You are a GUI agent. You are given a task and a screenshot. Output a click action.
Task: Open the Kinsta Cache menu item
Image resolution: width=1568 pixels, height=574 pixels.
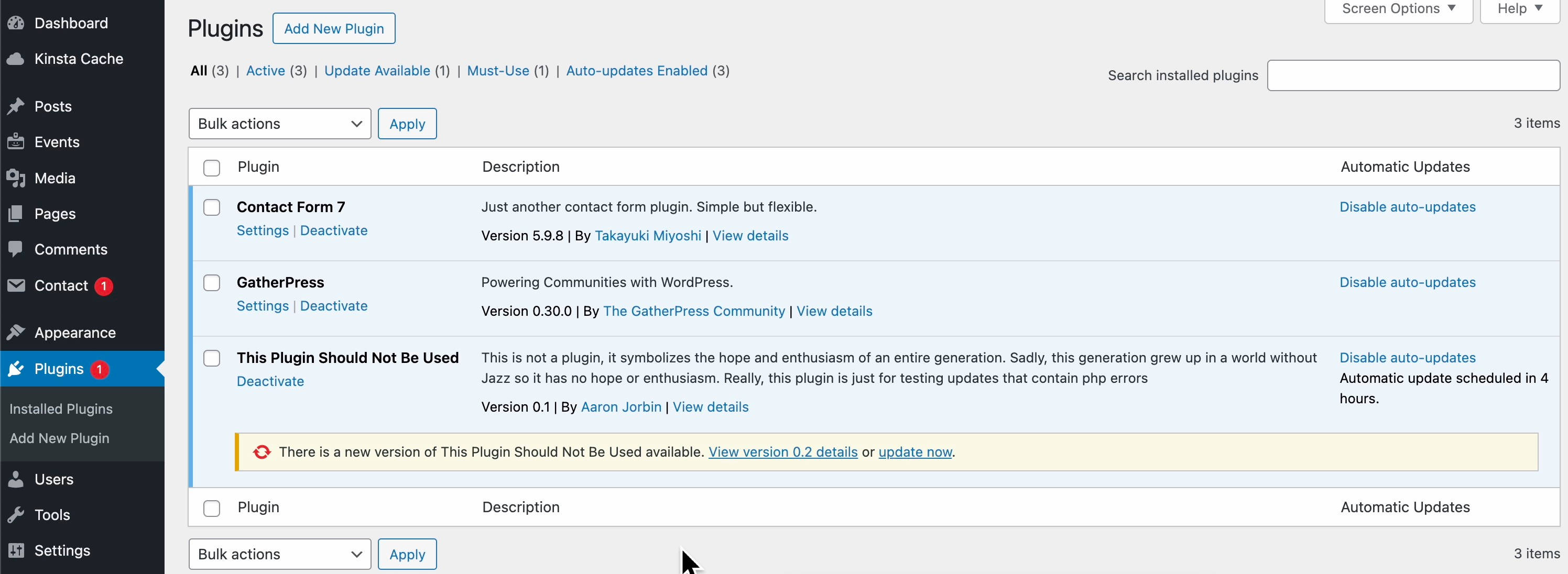[79, 59]
